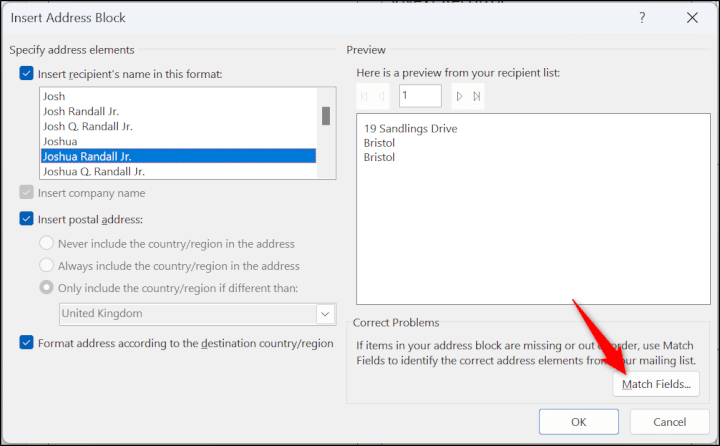Select Always include the country/region option
The image size is (720, 446).
point(47,266)
